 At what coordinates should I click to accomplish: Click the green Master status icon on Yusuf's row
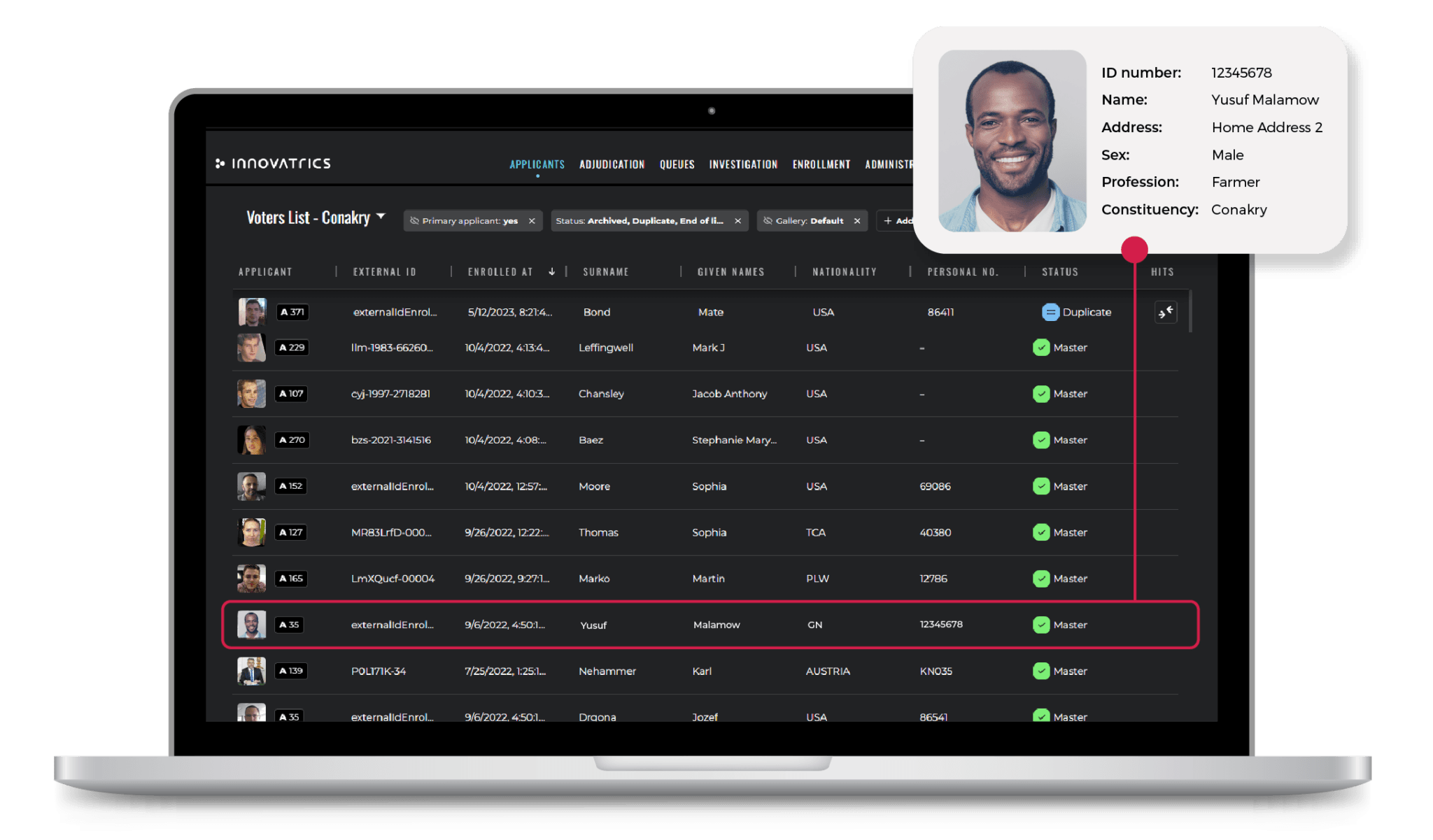point(1042,625)
